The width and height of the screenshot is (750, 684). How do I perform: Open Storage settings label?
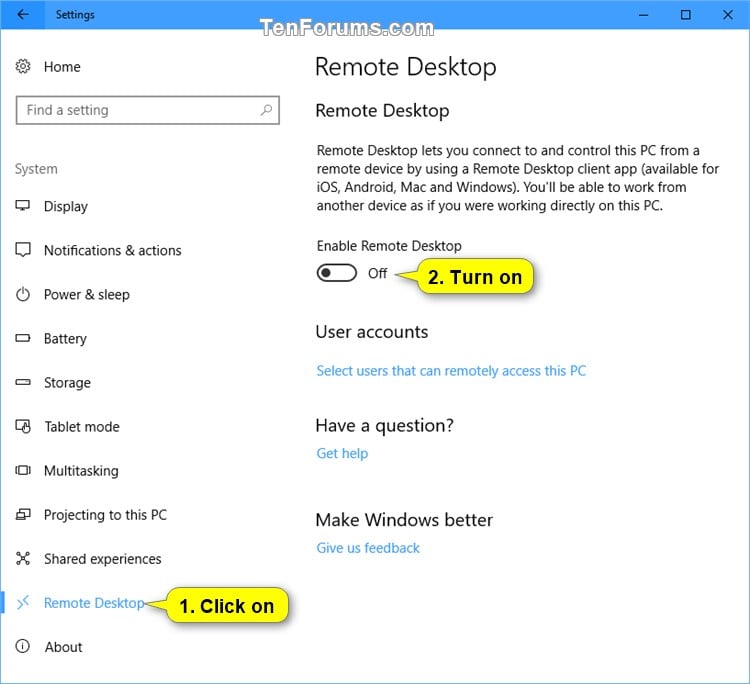click(67, 383)
